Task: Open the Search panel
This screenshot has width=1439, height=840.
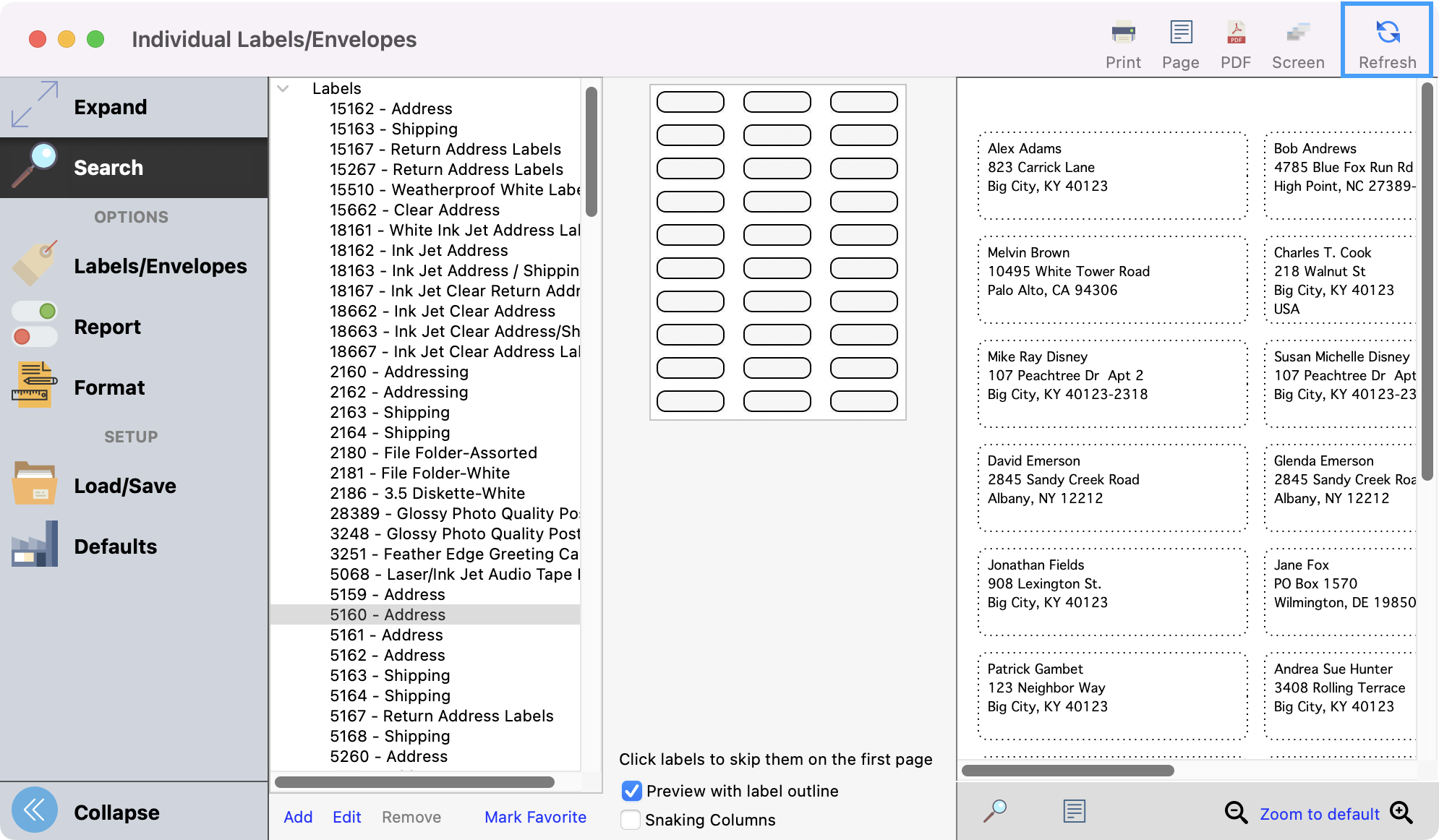Action: coord(108,167)
